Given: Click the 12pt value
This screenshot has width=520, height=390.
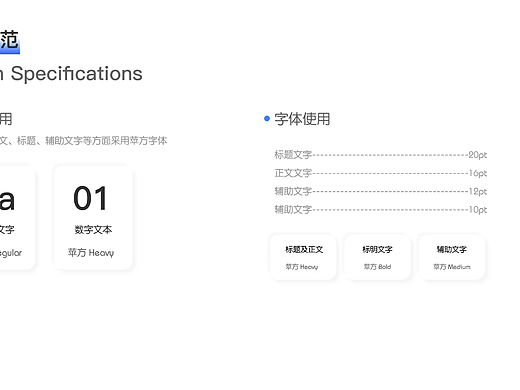Looking at the screenshot, I should (478, 191).
